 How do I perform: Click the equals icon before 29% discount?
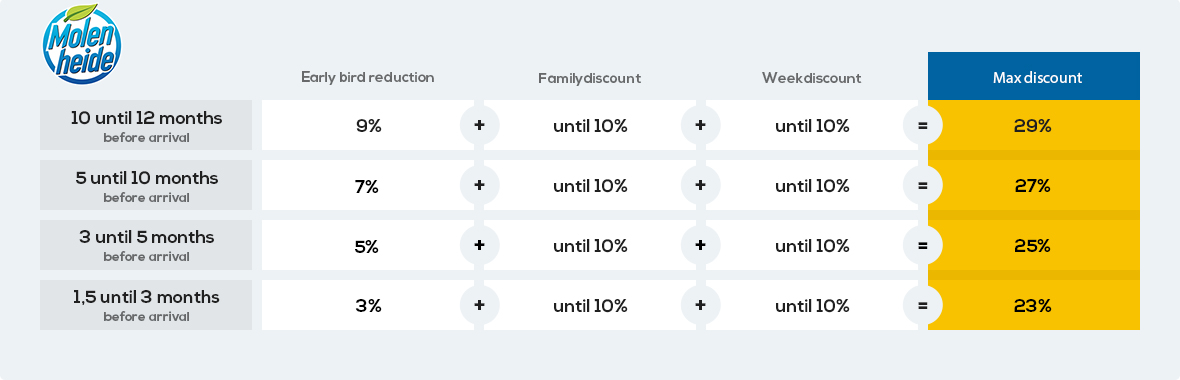(x=923, y=125)
